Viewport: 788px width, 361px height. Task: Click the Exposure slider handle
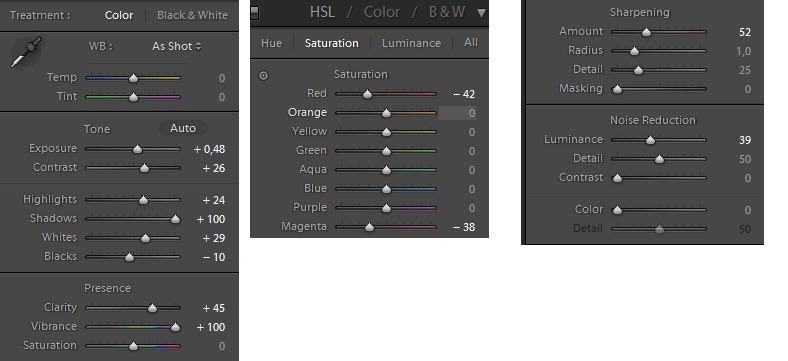(x=137, y=149)
